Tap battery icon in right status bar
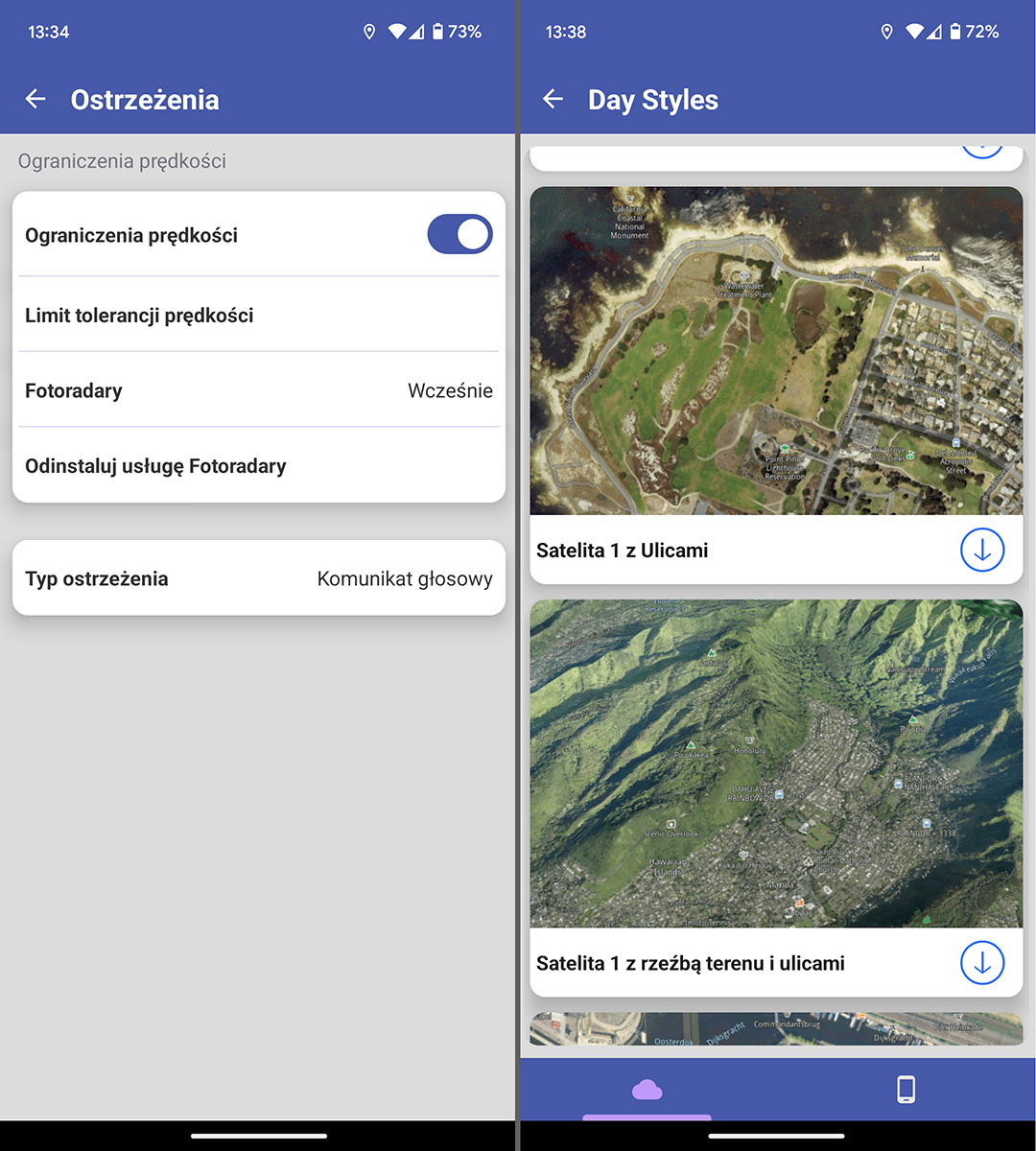Image resolution: width=1036 pixels, height=1151 pixels. pyautogui.click(x=954, y=32)
